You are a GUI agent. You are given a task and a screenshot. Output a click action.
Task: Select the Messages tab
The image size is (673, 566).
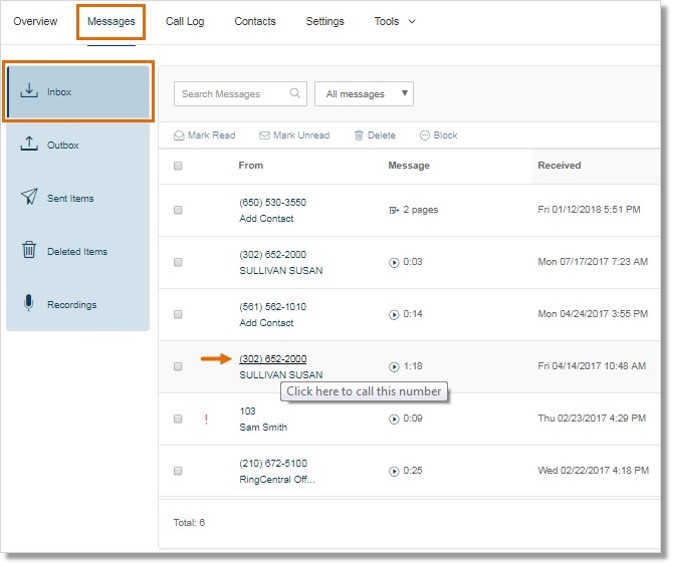pos(111,21)
